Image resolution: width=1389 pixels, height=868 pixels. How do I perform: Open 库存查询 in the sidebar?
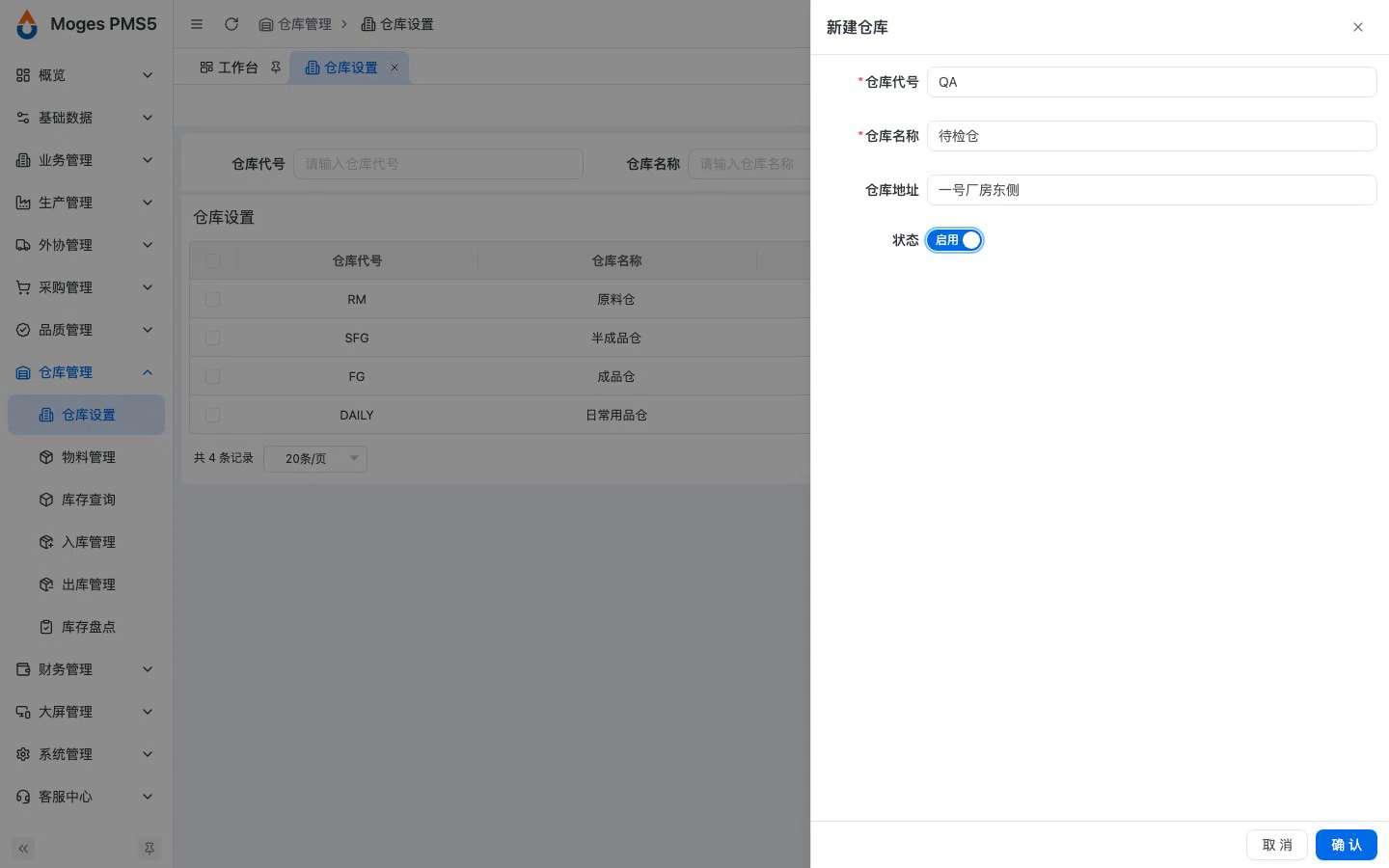(86, 500)
